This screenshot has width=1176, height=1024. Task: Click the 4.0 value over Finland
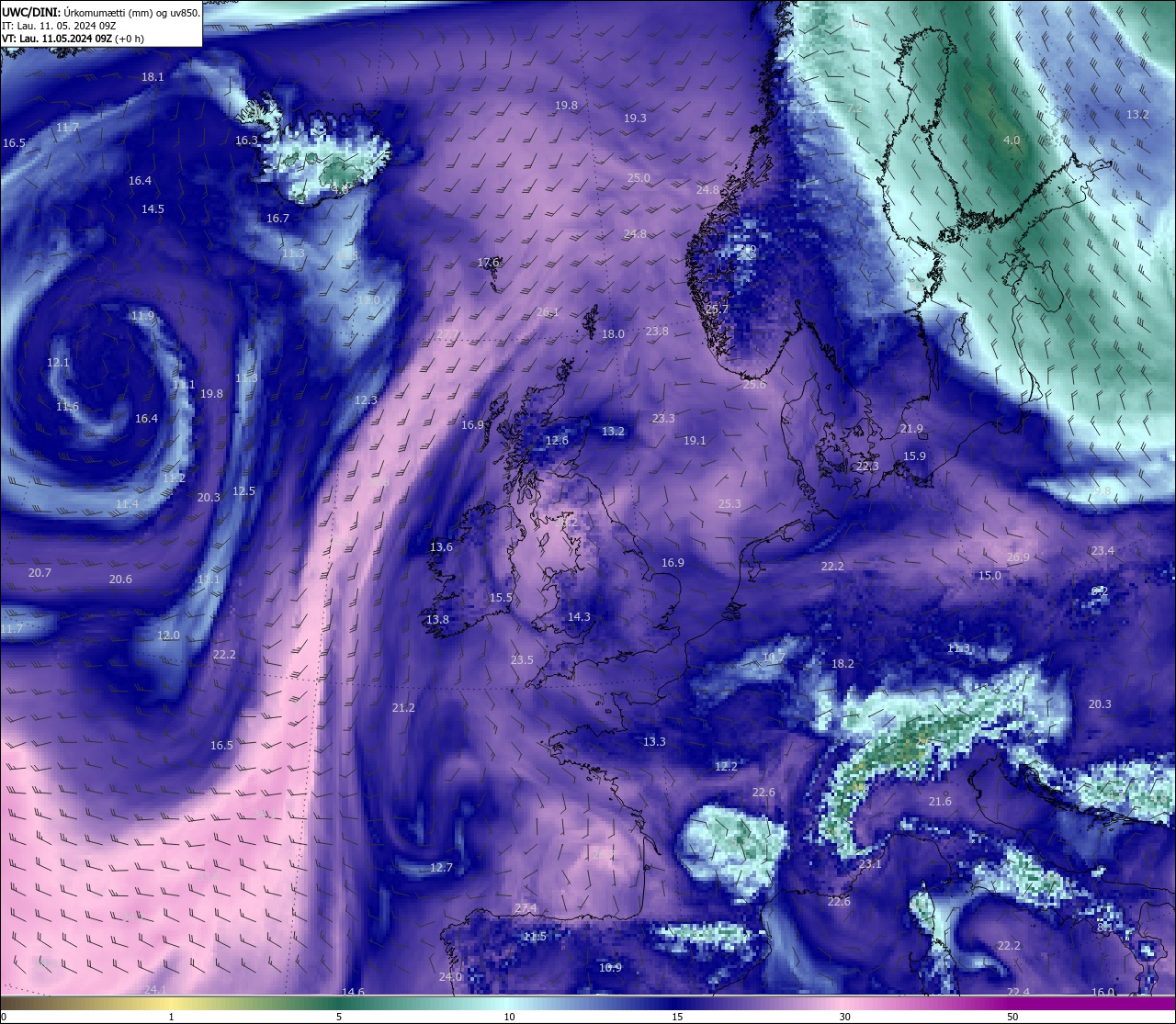tap(1012, 141)
